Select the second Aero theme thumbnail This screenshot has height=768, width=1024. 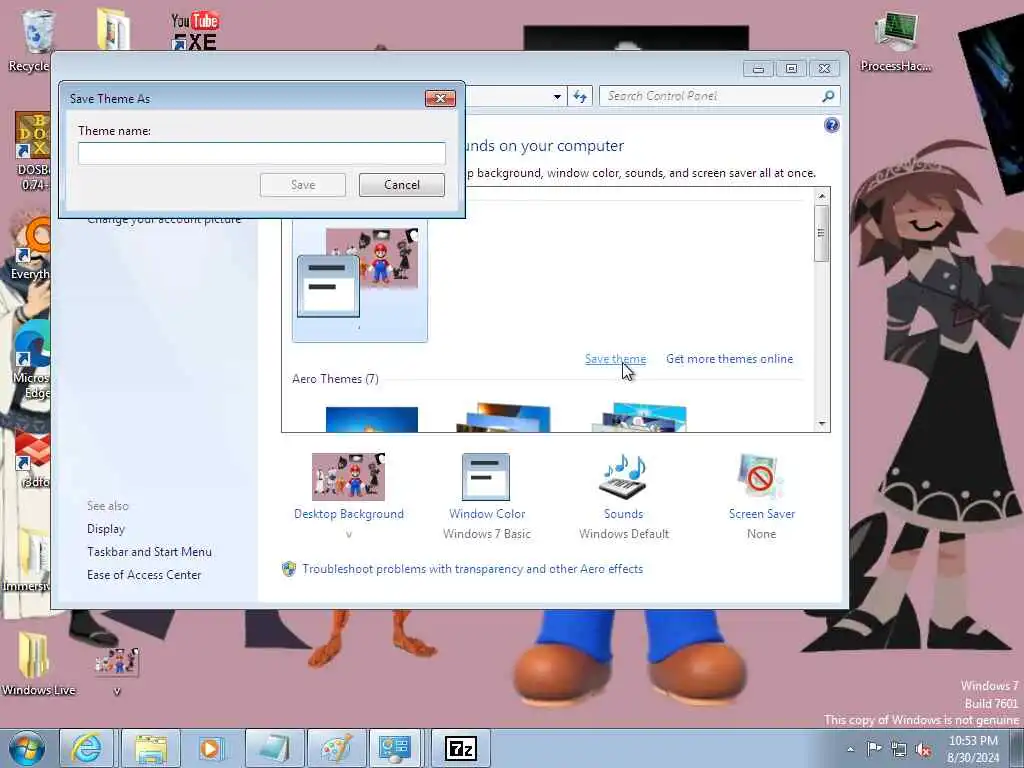(x=504, y=418)
